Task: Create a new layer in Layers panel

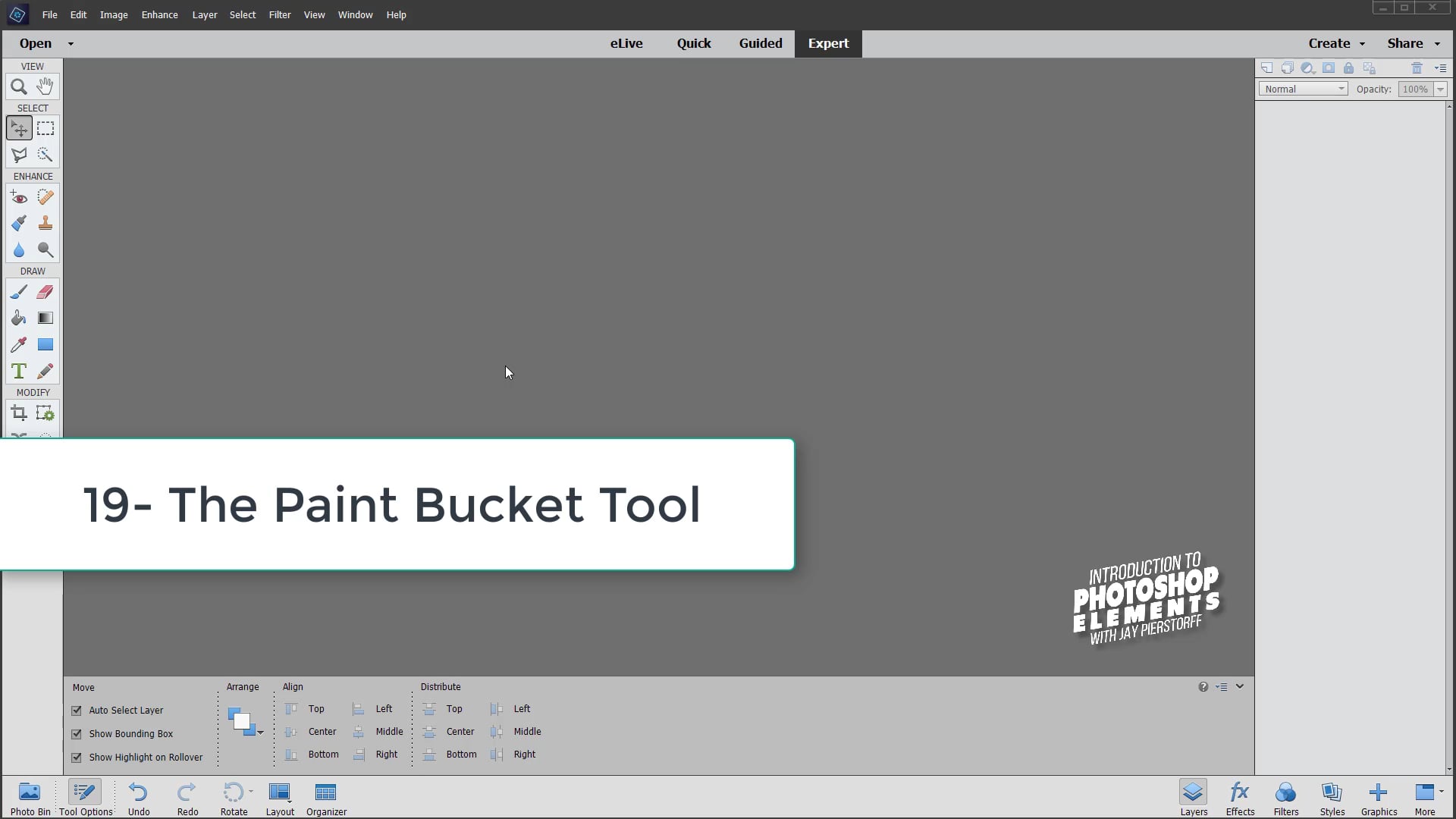Action: coord(1267,67)
